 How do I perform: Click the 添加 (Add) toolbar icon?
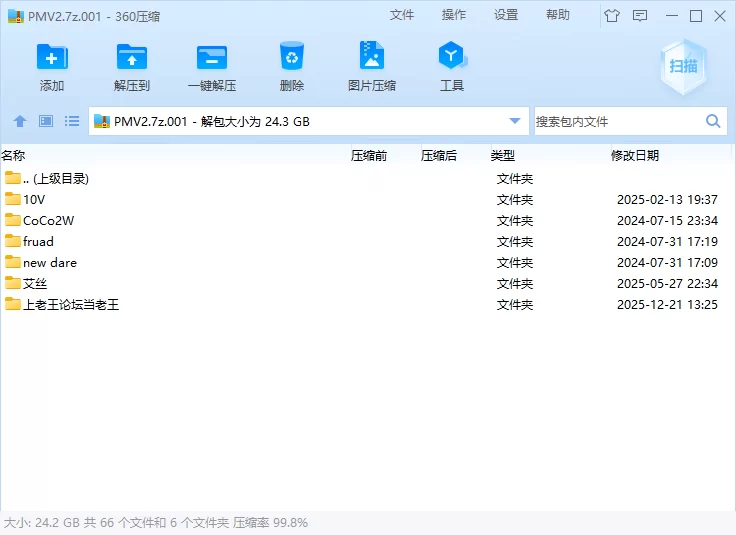(x=52, y=57)
